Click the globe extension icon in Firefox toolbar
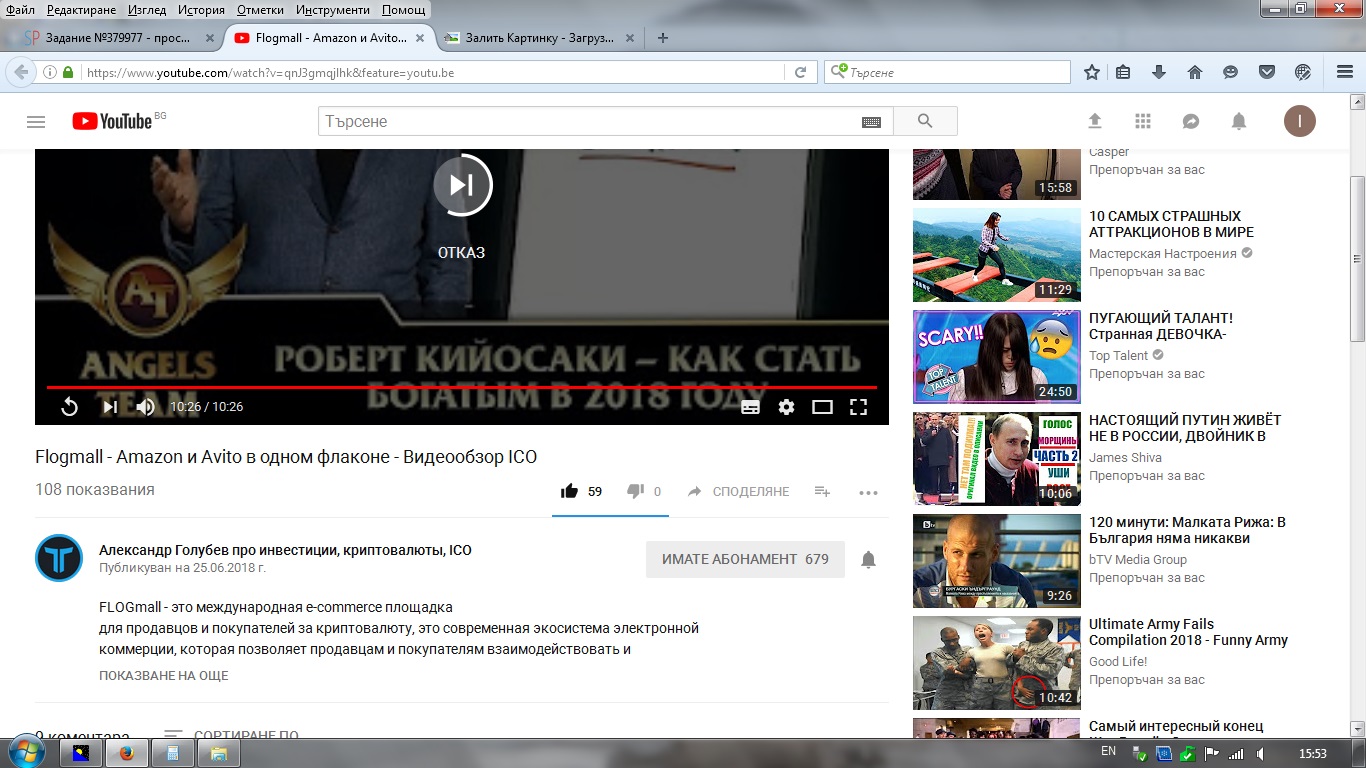 click(1302, 72)
